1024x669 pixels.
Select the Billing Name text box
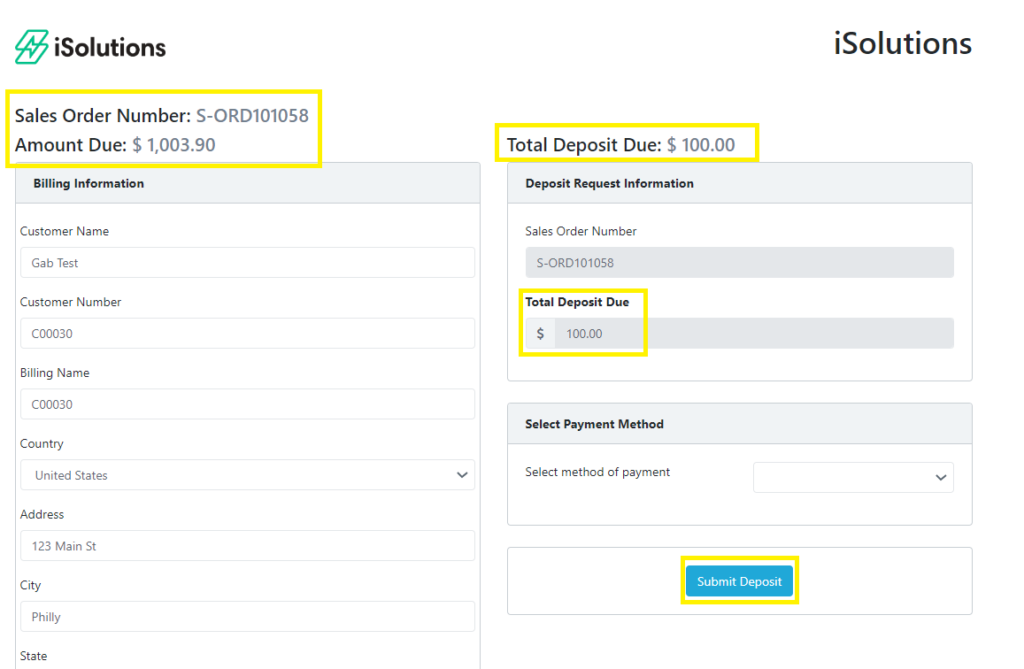tap(247, 405)
